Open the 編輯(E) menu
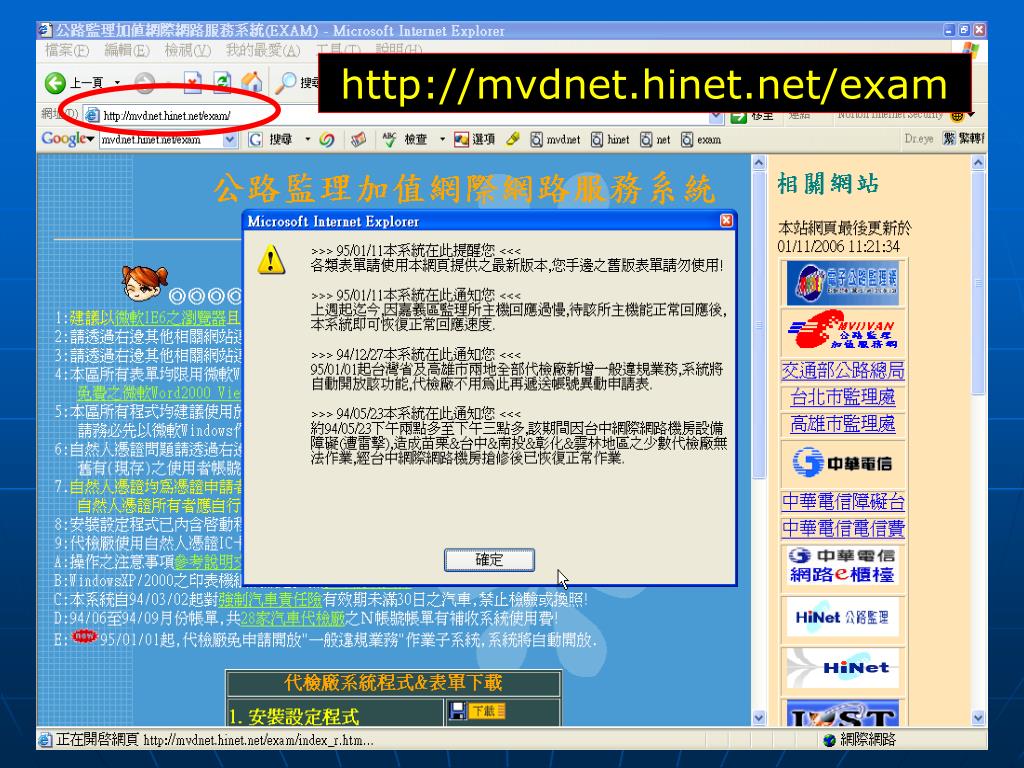This screenshot has height=768, width=1024. [127, 50]
